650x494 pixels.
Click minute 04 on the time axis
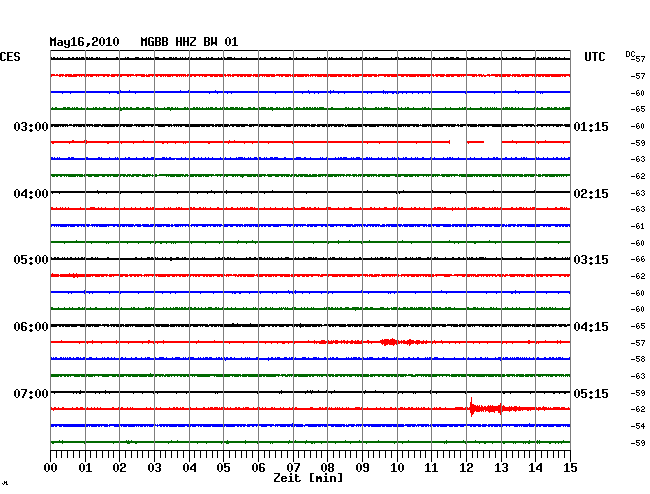coord(189,467)
